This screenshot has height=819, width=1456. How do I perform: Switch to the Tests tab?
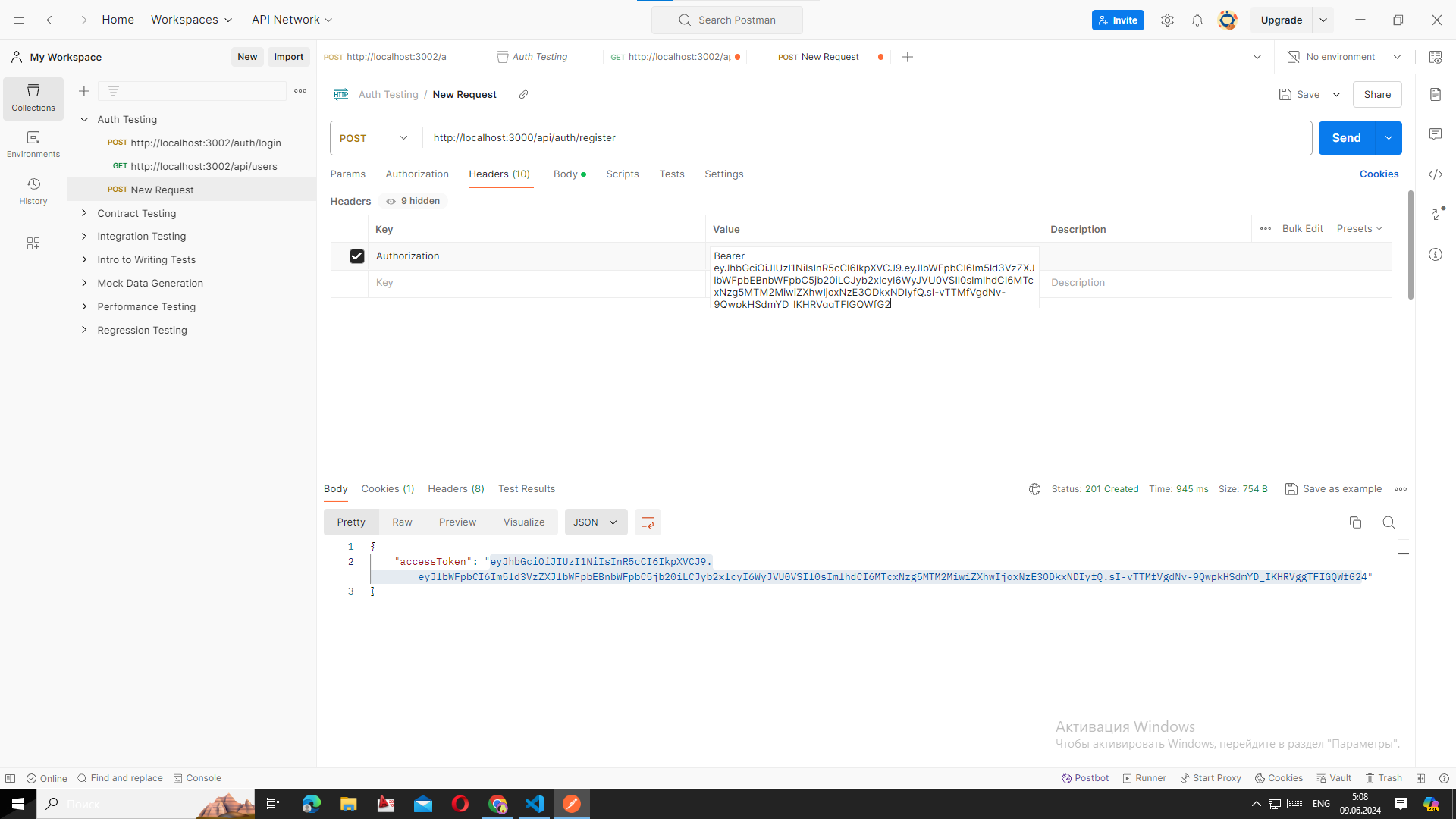pos(671,174)
